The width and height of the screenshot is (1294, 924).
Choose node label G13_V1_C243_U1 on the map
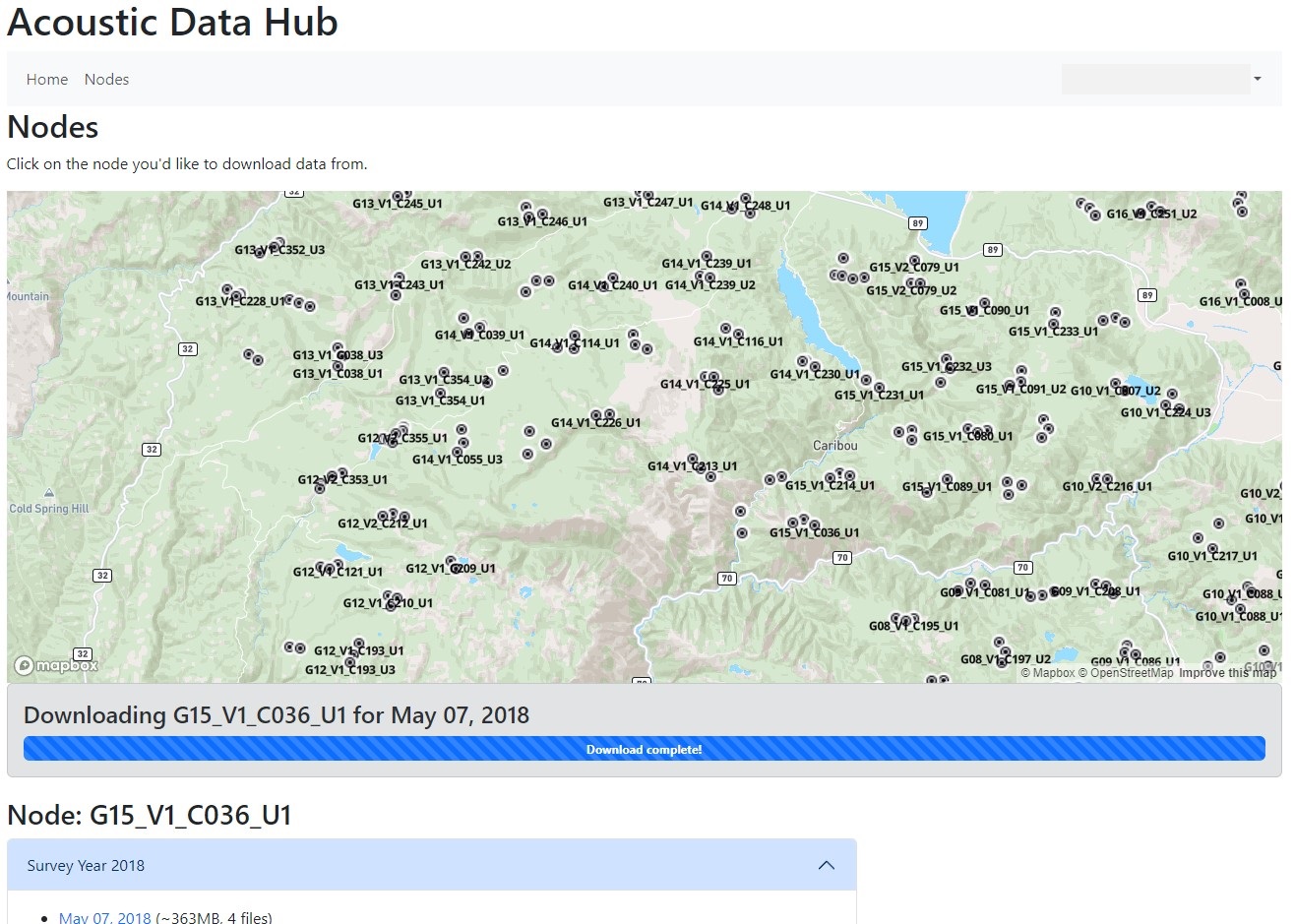point(400,284)
